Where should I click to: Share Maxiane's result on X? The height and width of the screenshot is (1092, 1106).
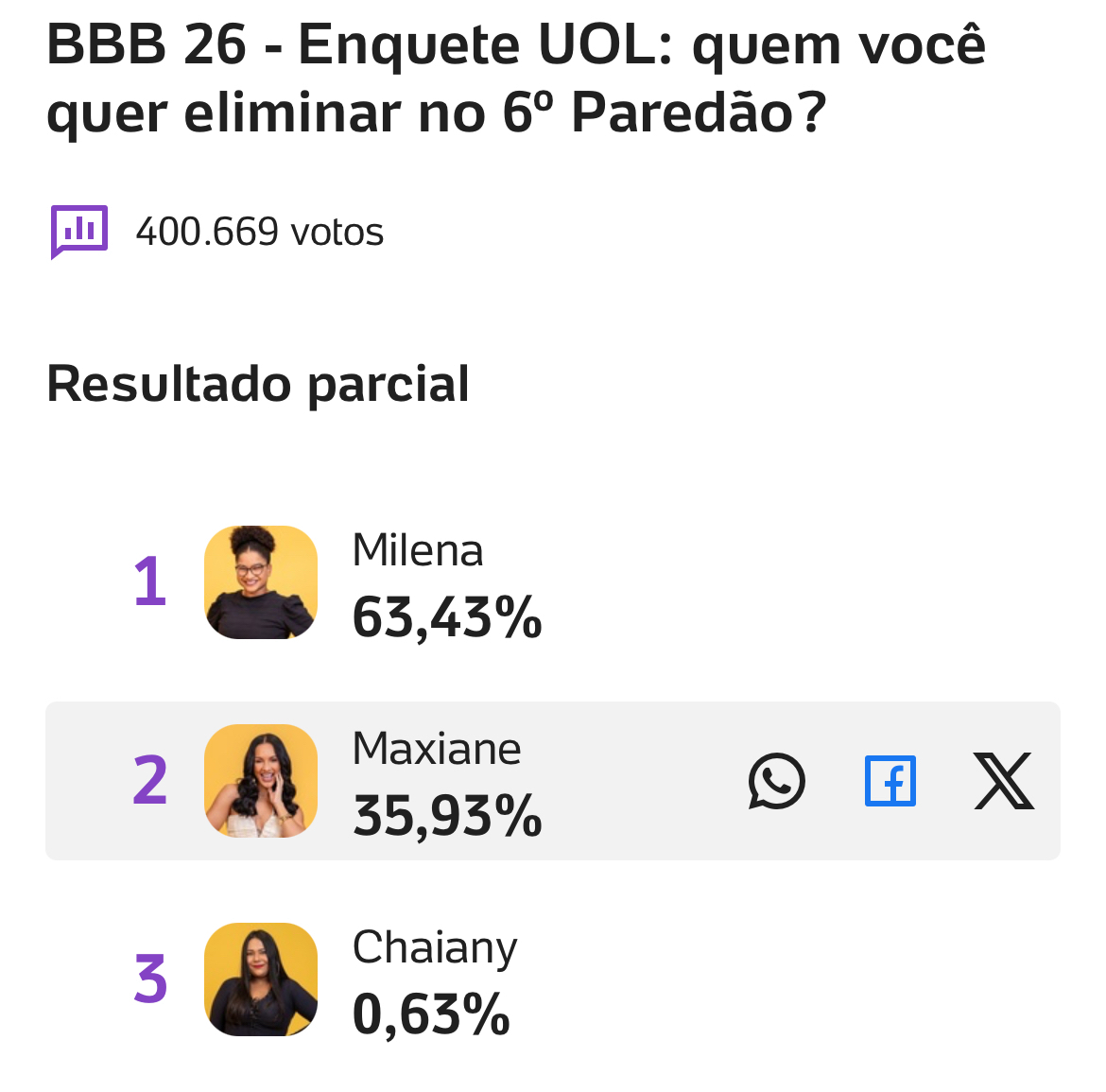pos(1004,781)
